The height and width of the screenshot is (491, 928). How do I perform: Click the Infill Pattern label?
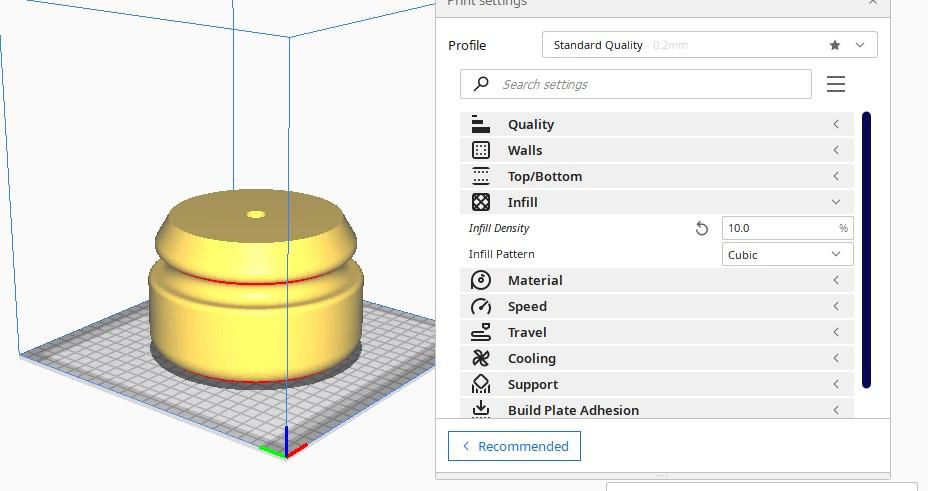[501, 254]
